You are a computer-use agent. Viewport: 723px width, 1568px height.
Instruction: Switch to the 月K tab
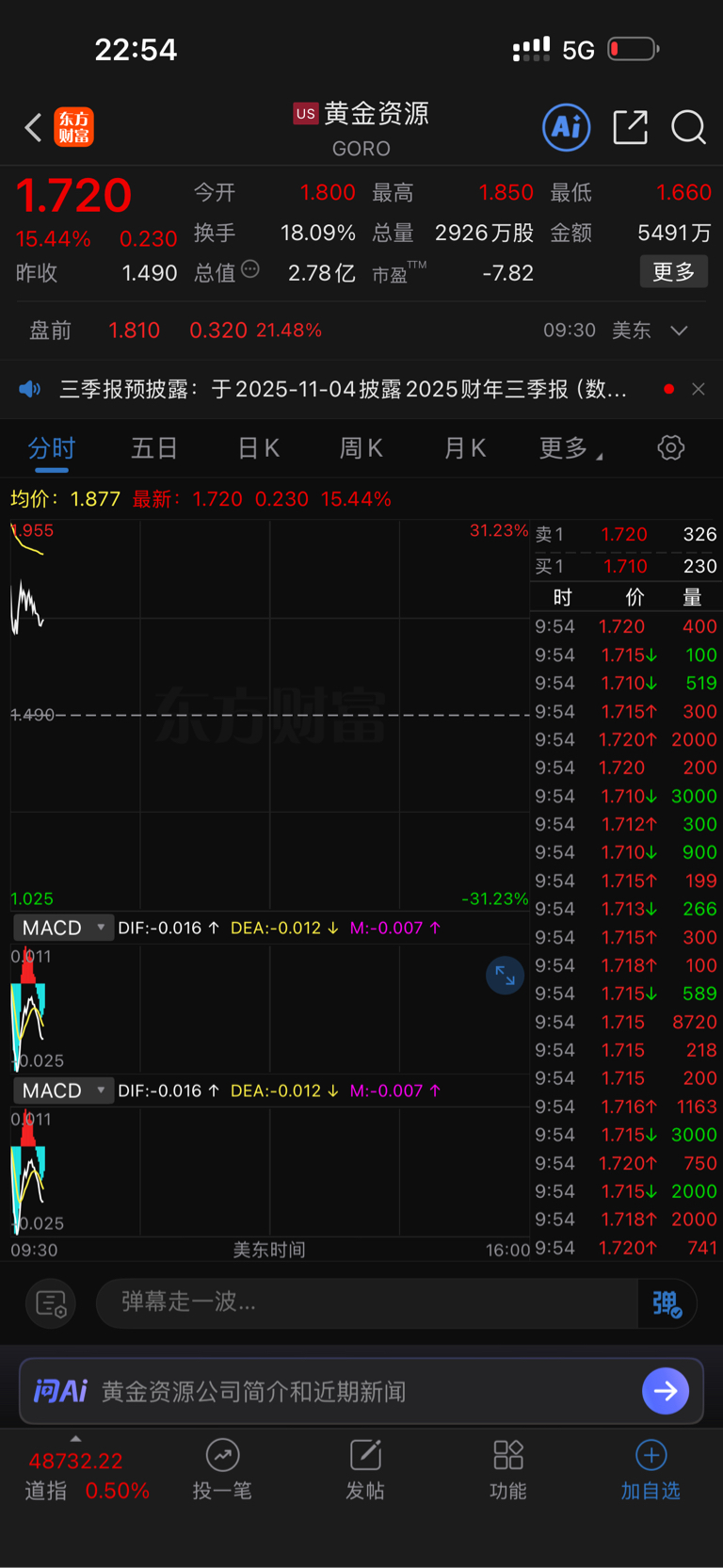[464, 448]
